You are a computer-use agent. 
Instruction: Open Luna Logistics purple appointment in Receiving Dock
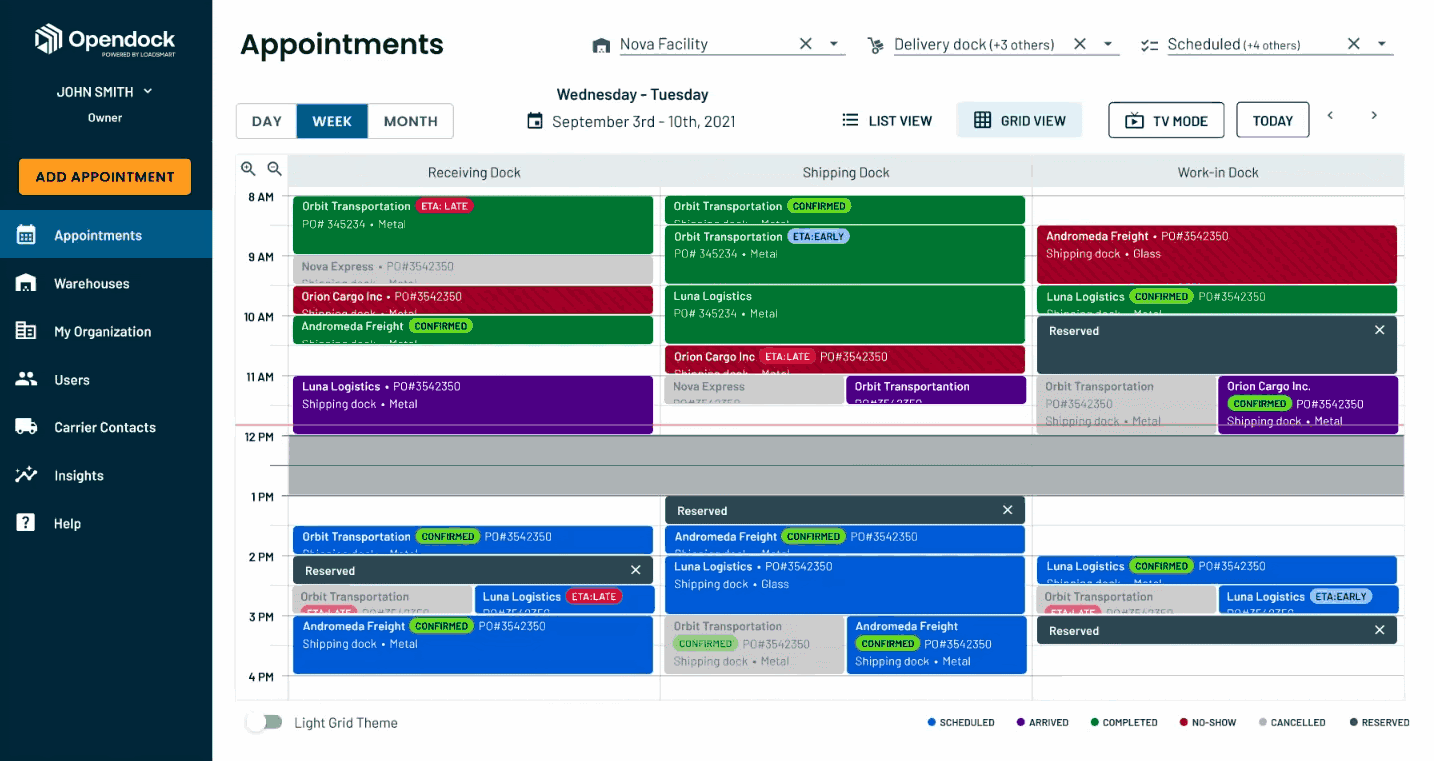tap(473, 405)
